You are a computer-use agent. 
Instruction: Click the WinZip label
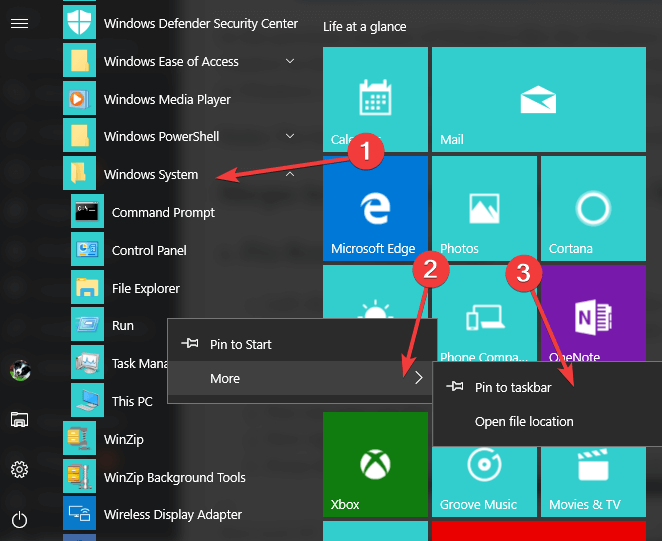[x=124, y=440]
